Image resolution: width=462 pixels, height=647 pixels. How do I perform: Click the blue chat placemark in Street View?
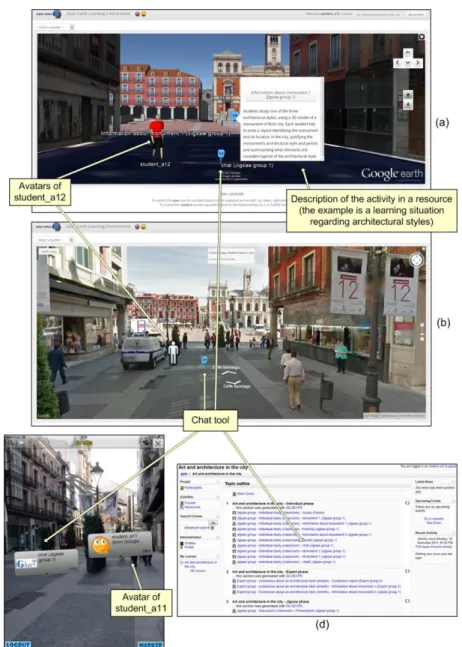(204, 360)
